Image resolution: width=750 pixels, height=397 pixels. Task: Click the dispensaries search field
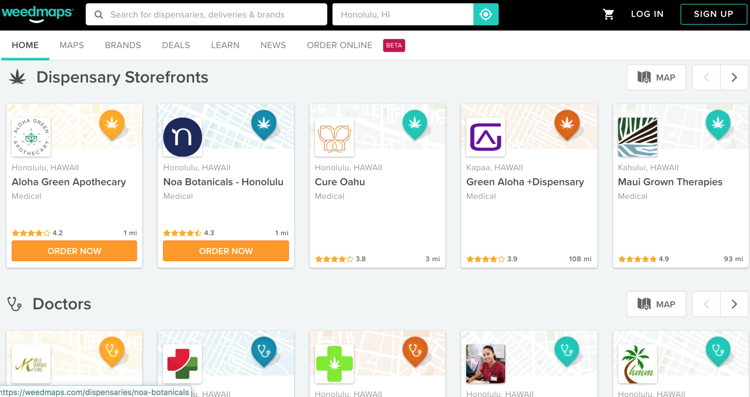tap(207, 14)
